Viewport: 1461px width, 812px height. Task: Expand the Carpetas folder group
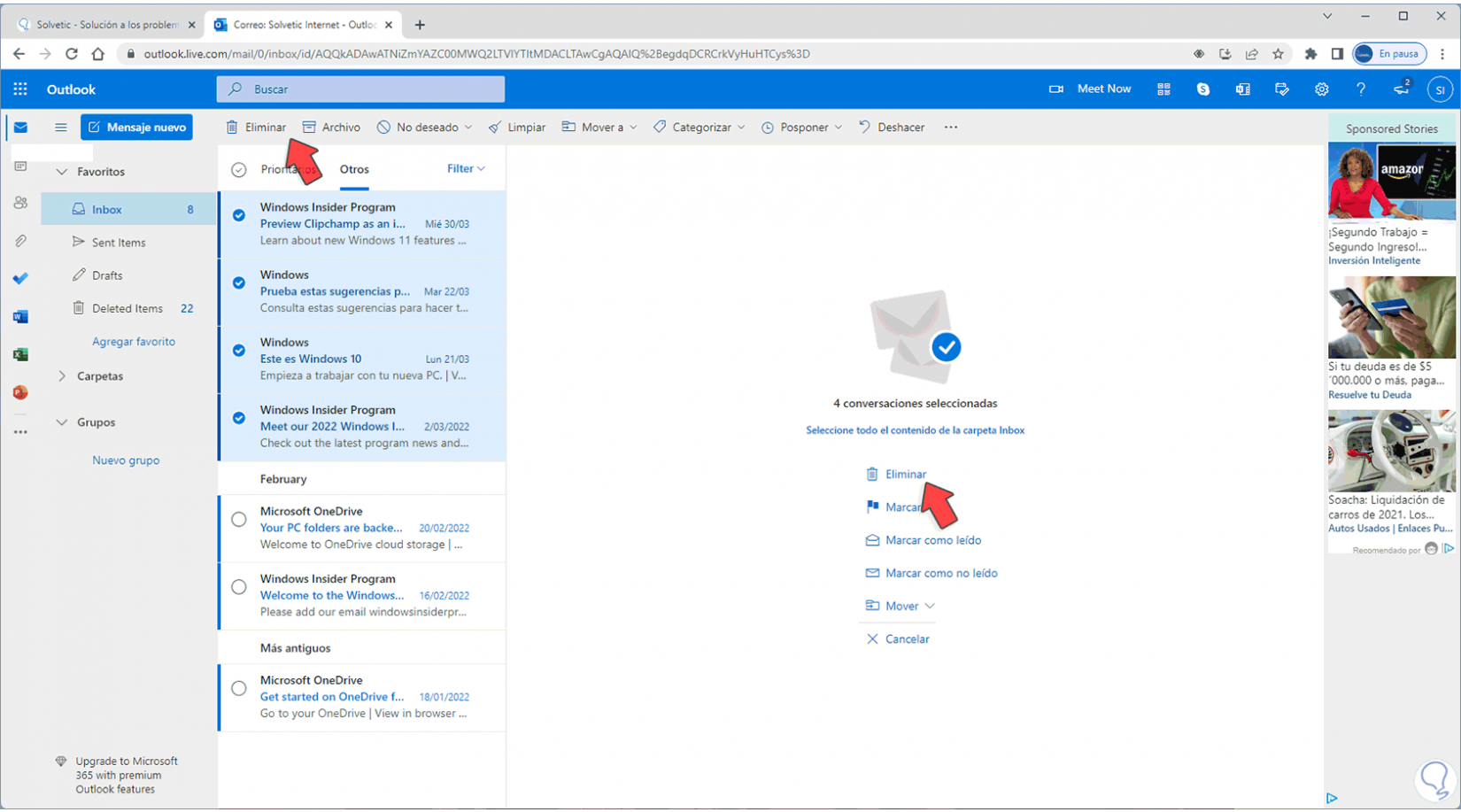click(x=62, y=376)
